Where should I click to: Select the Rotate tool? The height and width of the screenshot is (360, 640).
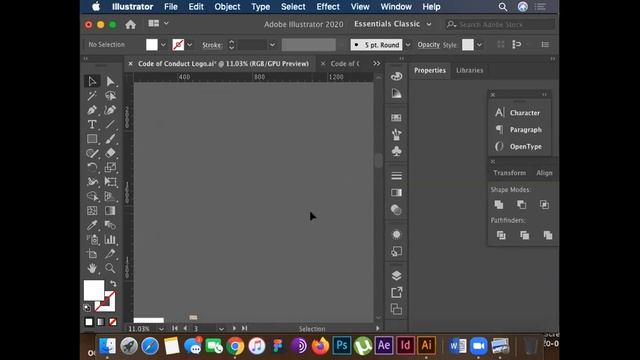click(92, 167)
